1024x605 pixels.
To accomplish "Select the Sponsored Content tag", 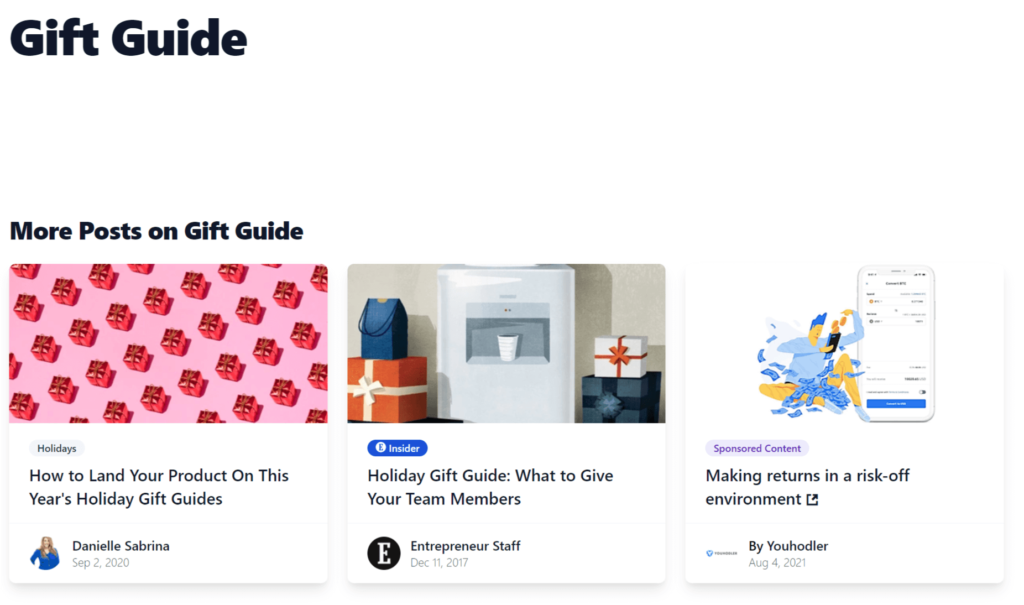I will click(757, 448).
